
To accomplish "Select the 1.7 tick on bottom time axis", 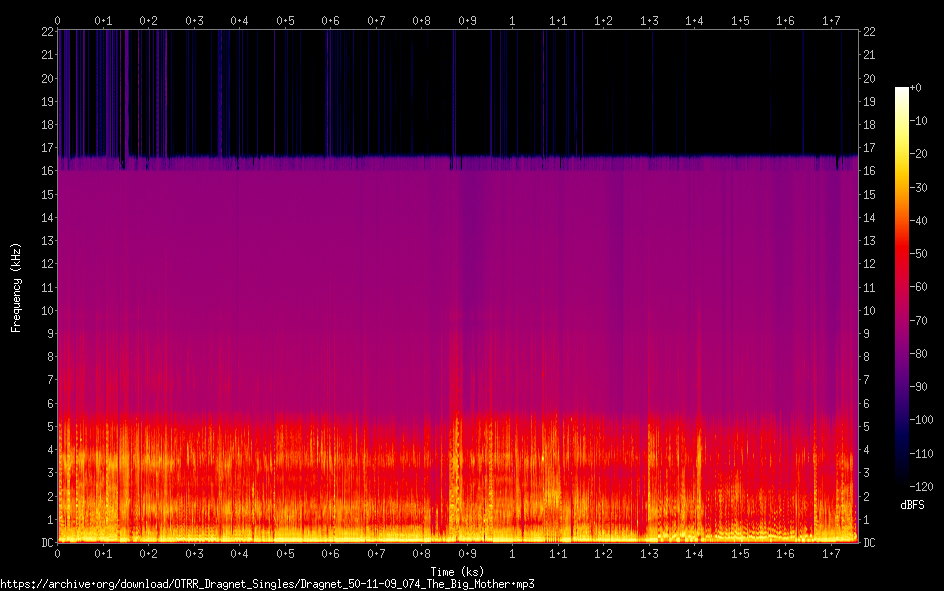I will click(x=831, y=554).
